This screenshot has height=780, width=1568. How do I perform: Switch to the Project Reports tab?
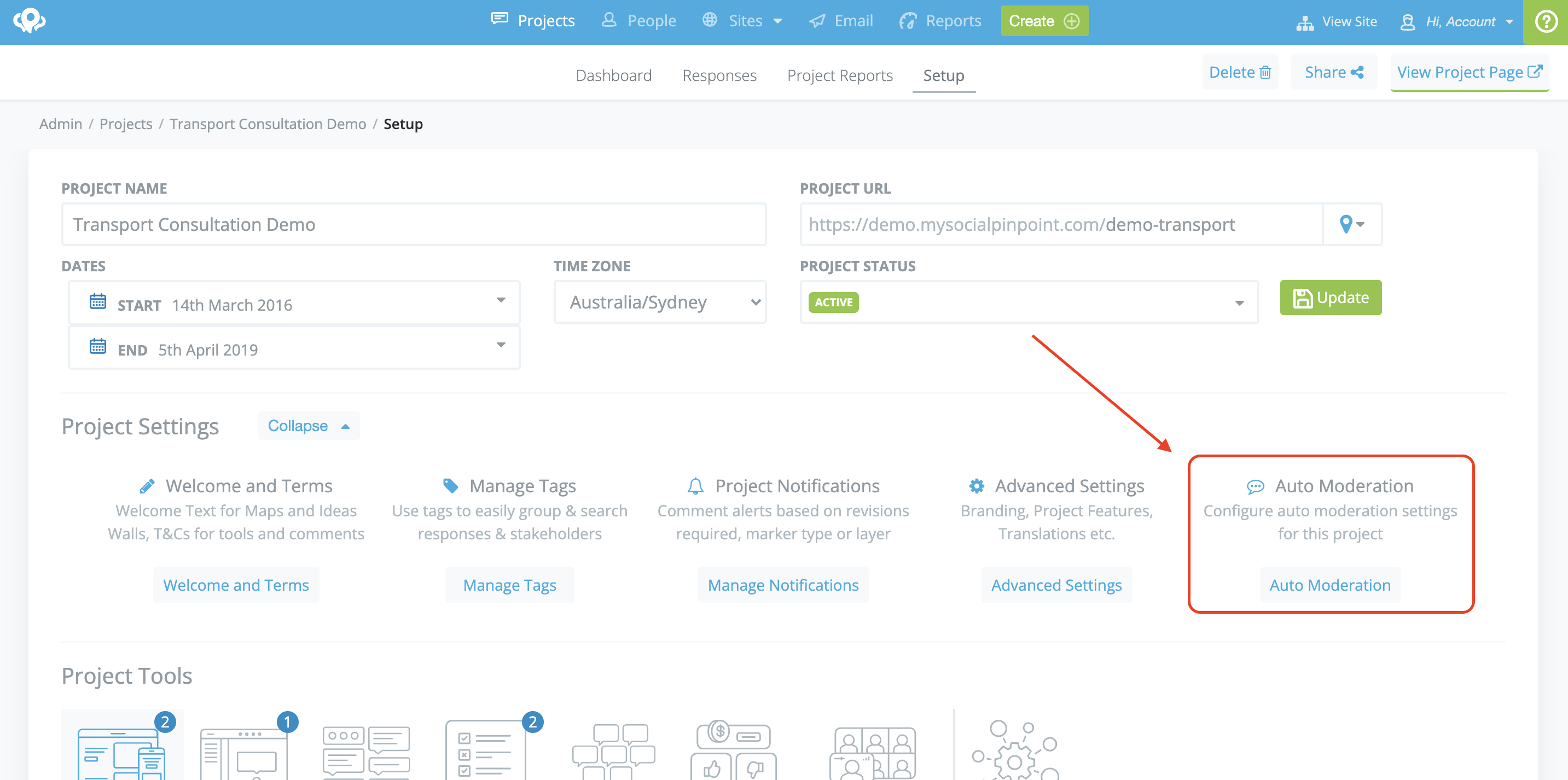pyautogui.click(x=840, y=75)
